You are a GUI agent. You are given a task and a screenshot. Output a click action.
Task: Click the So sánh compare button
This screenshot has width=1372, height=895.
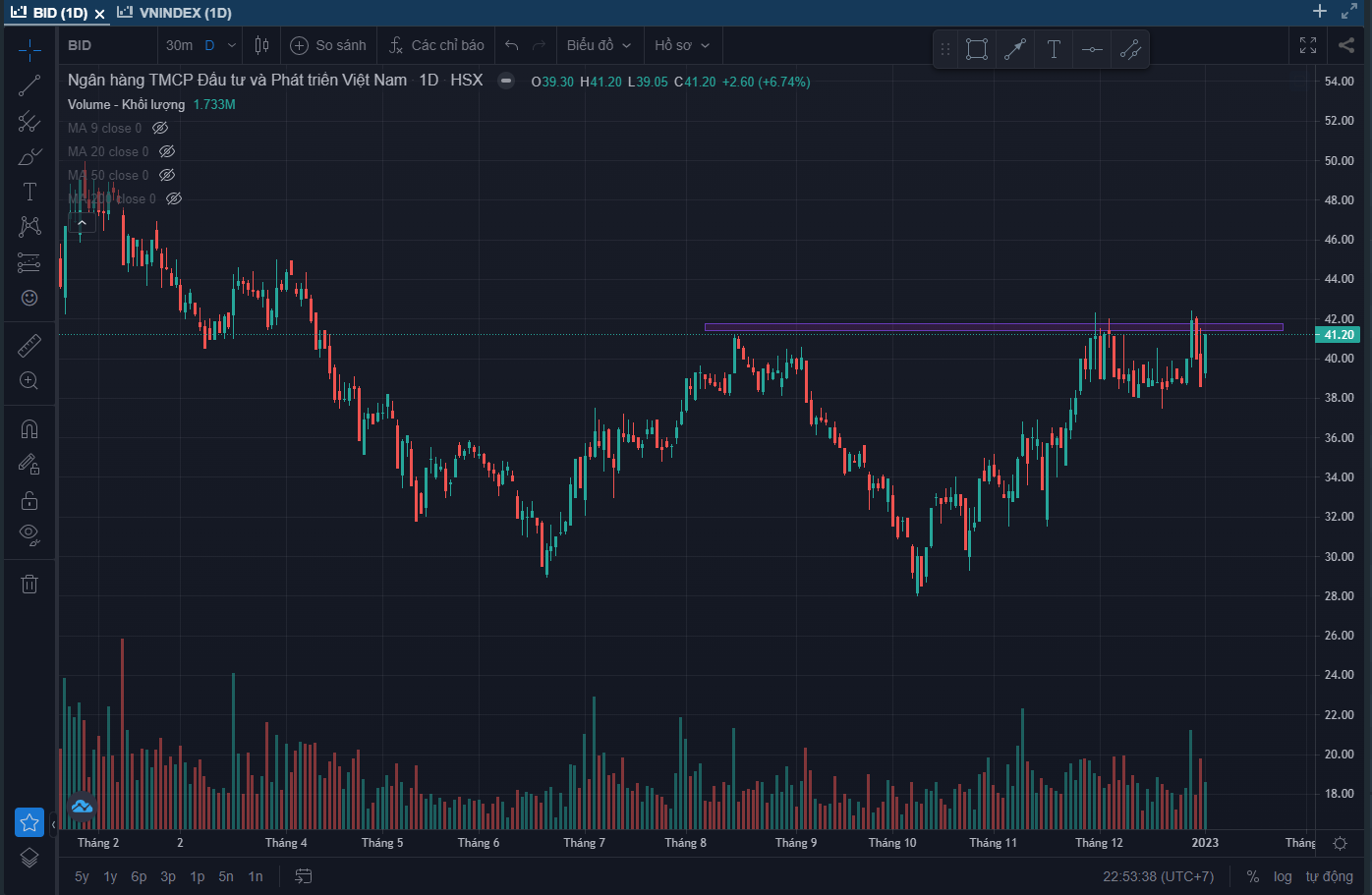coord(328,45)
